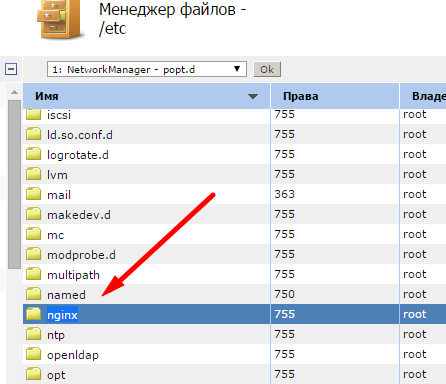
Task: Select the openldap folder icon
Action: pyautogui.click(x=33, y=354)
